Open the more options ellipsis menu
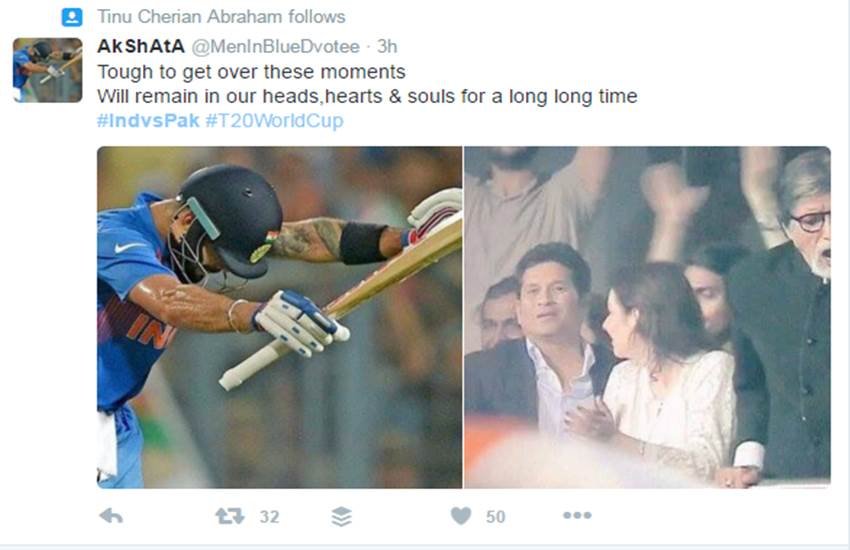This screenshot has height=550, width=850. [x=577, y=515]
